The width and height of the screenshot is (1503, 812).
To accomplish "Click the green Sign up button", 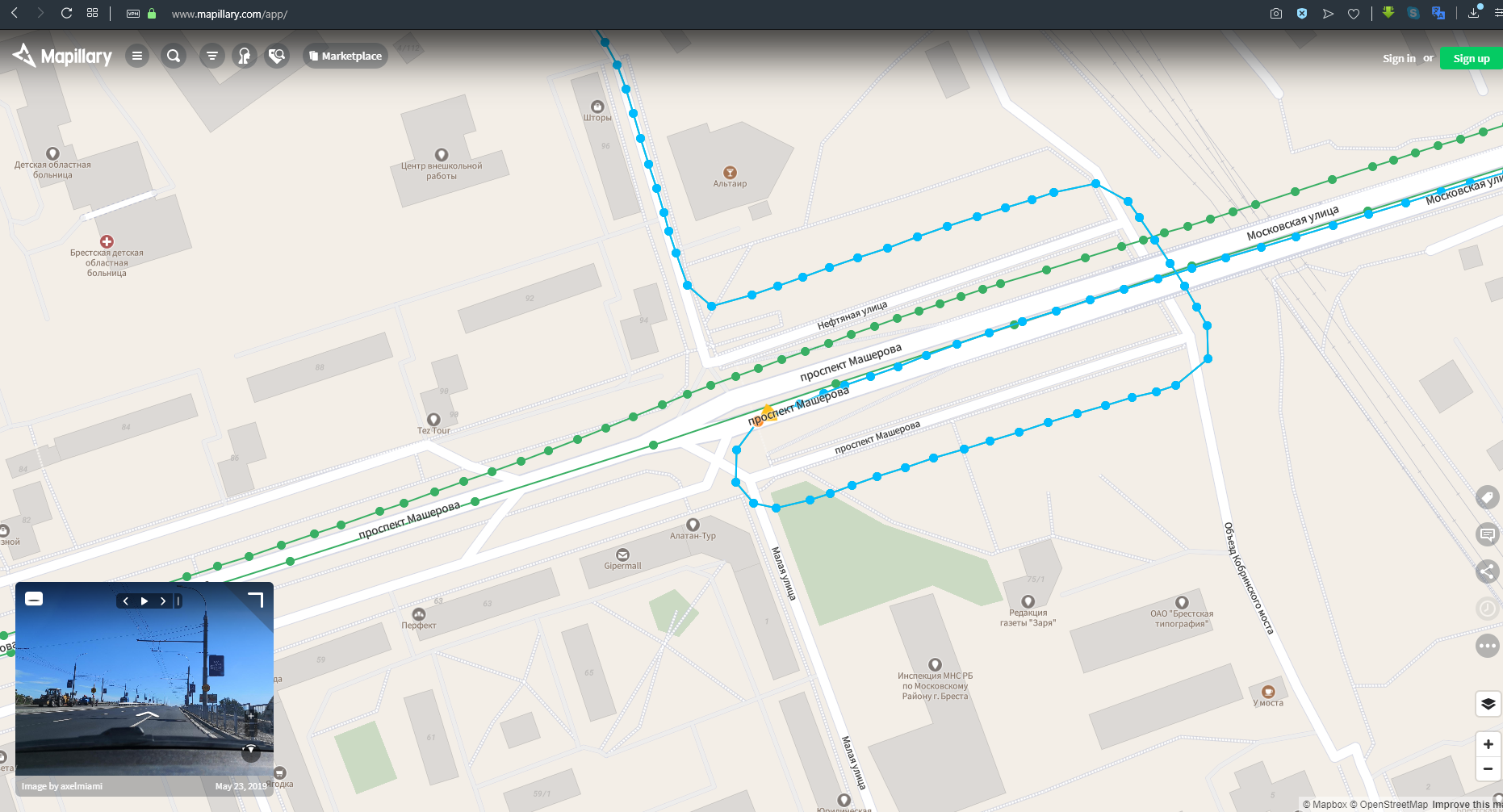I will 1472,58.
